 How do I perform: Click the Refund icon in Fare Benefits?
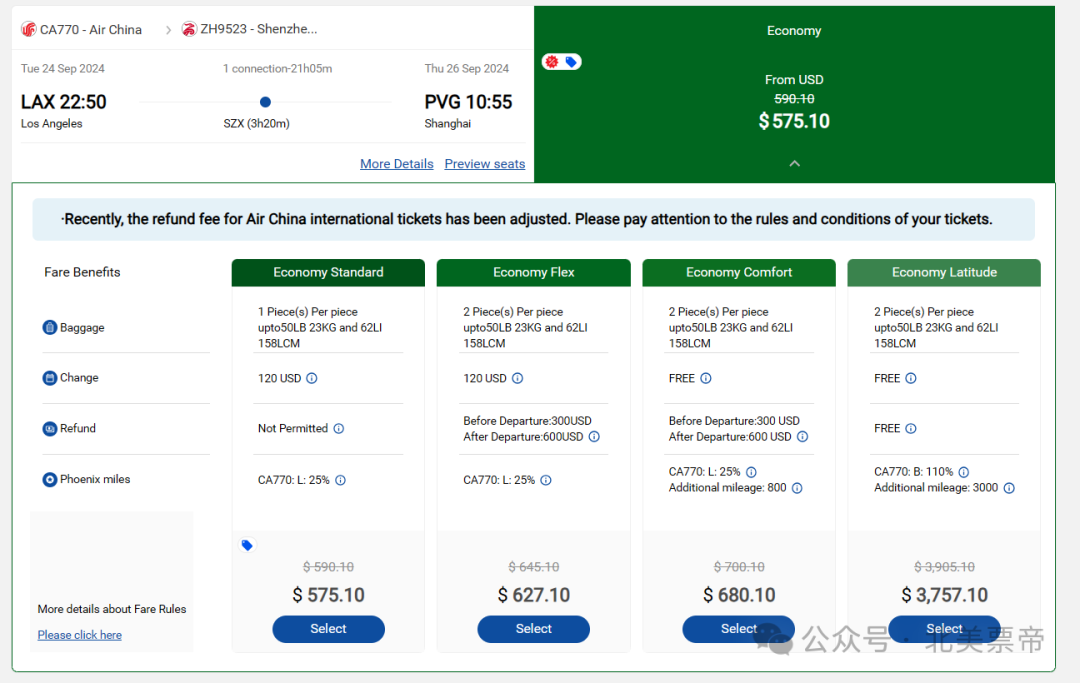(x=50, y=429)
